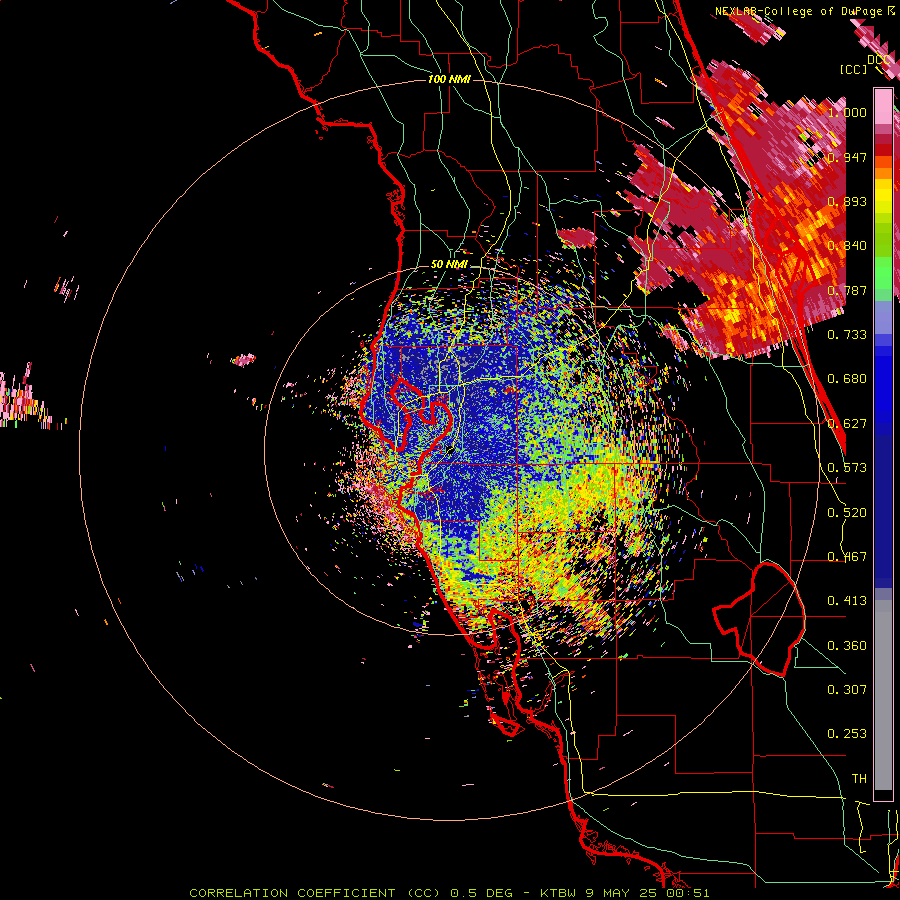900x900 pixels.
Task: Click the "50 NMI" range ring label
Action: tap(449, 264)
